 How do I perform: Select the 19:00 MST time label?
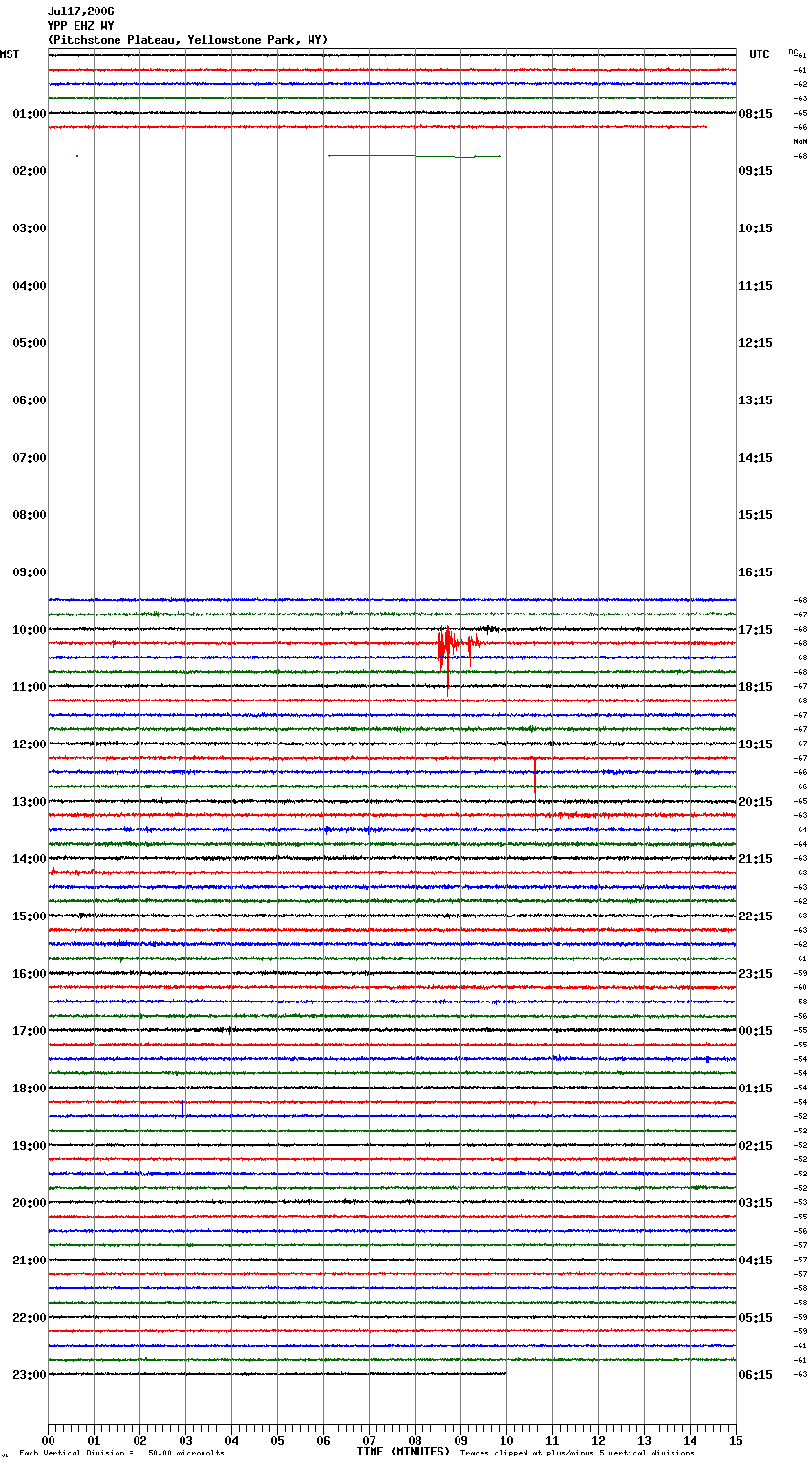click(x=30, y=1146)
